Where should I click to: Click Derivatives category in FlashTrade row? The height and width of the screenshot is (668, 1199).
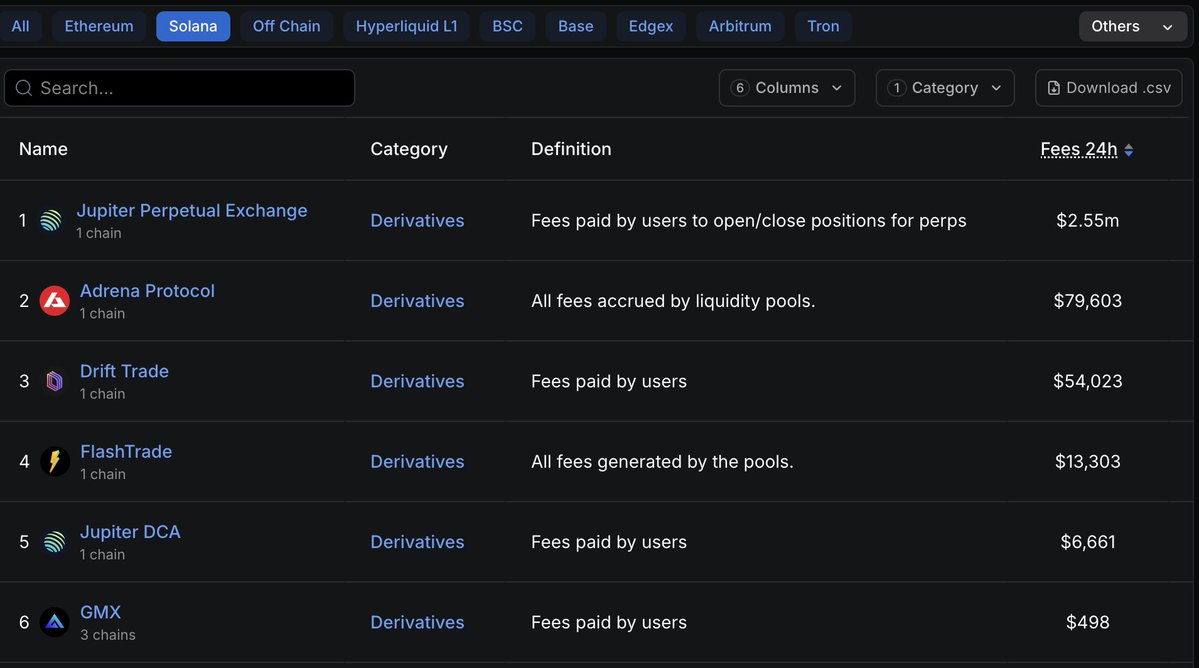click(418, 462)
